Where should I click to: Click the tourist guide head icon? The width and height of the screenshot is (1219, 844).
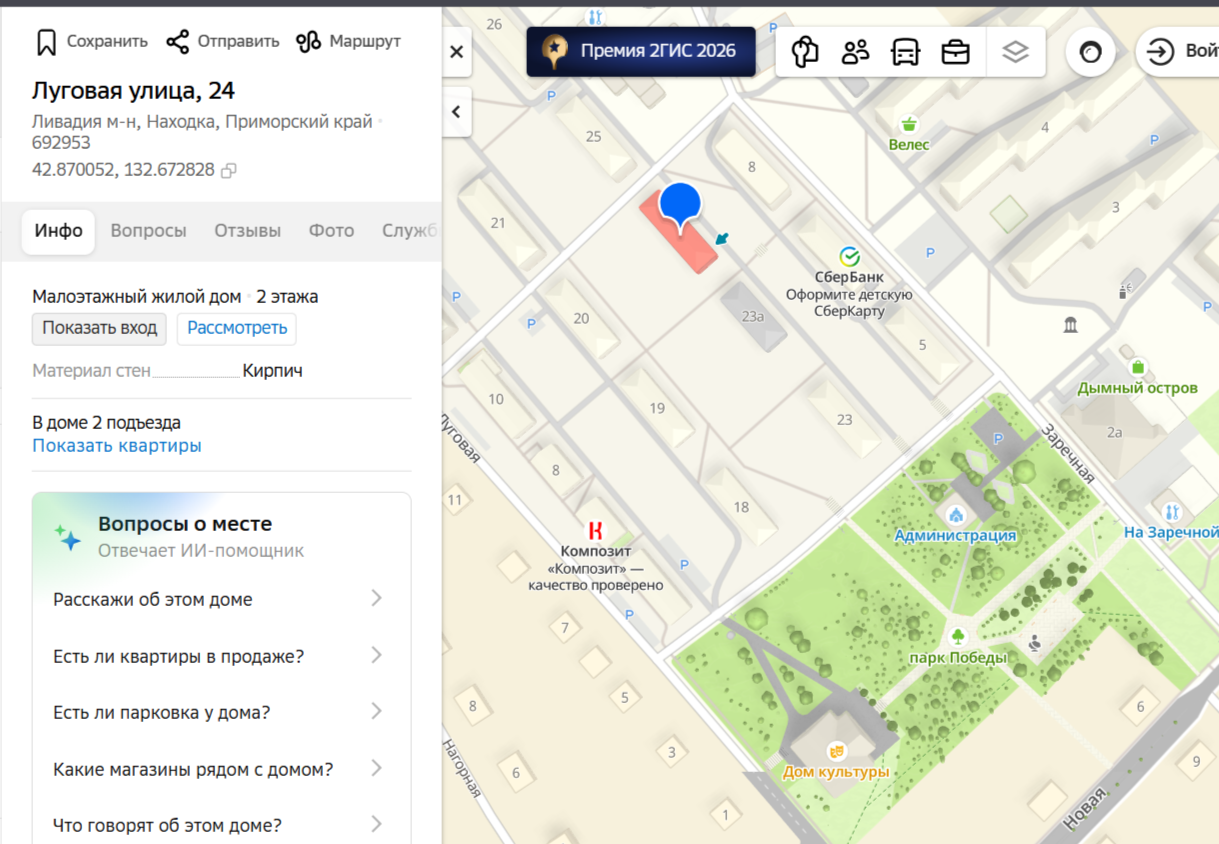click(805, 51)
